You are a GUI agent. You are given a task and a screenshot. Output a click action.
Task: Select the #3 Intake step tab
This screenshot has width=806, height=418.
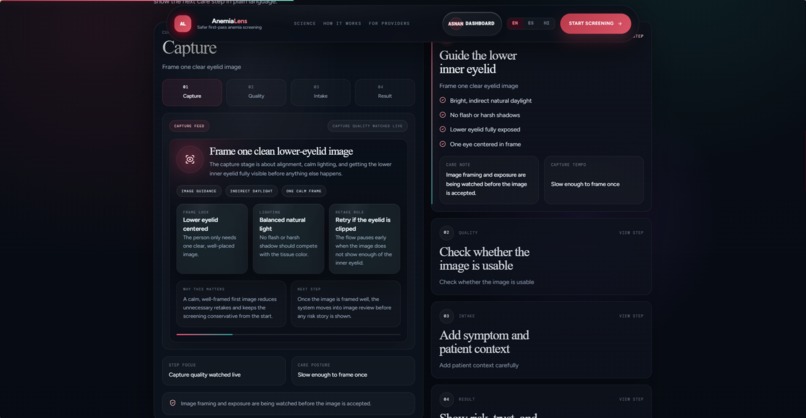320,93
